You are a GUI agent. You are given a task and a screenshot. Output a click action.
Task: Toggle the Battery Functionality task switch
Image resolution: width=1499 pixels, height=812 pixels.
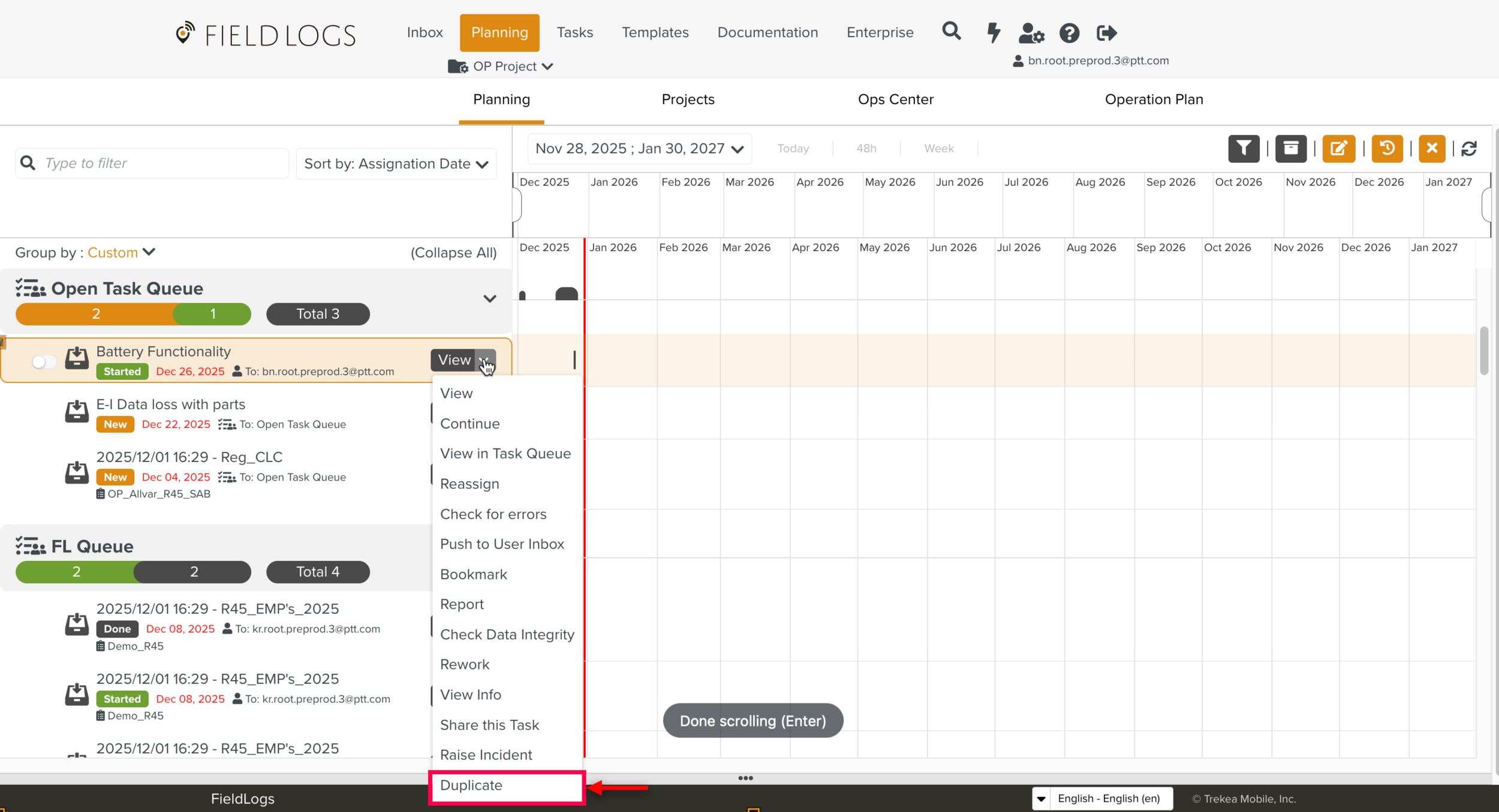click(x=44, y=361)
